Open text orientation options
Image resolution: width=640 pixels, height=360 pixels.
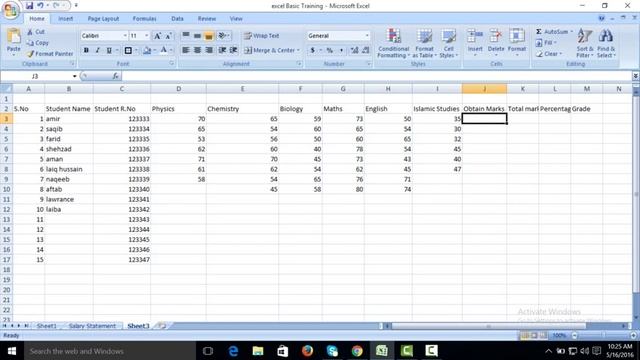[223, 36]
